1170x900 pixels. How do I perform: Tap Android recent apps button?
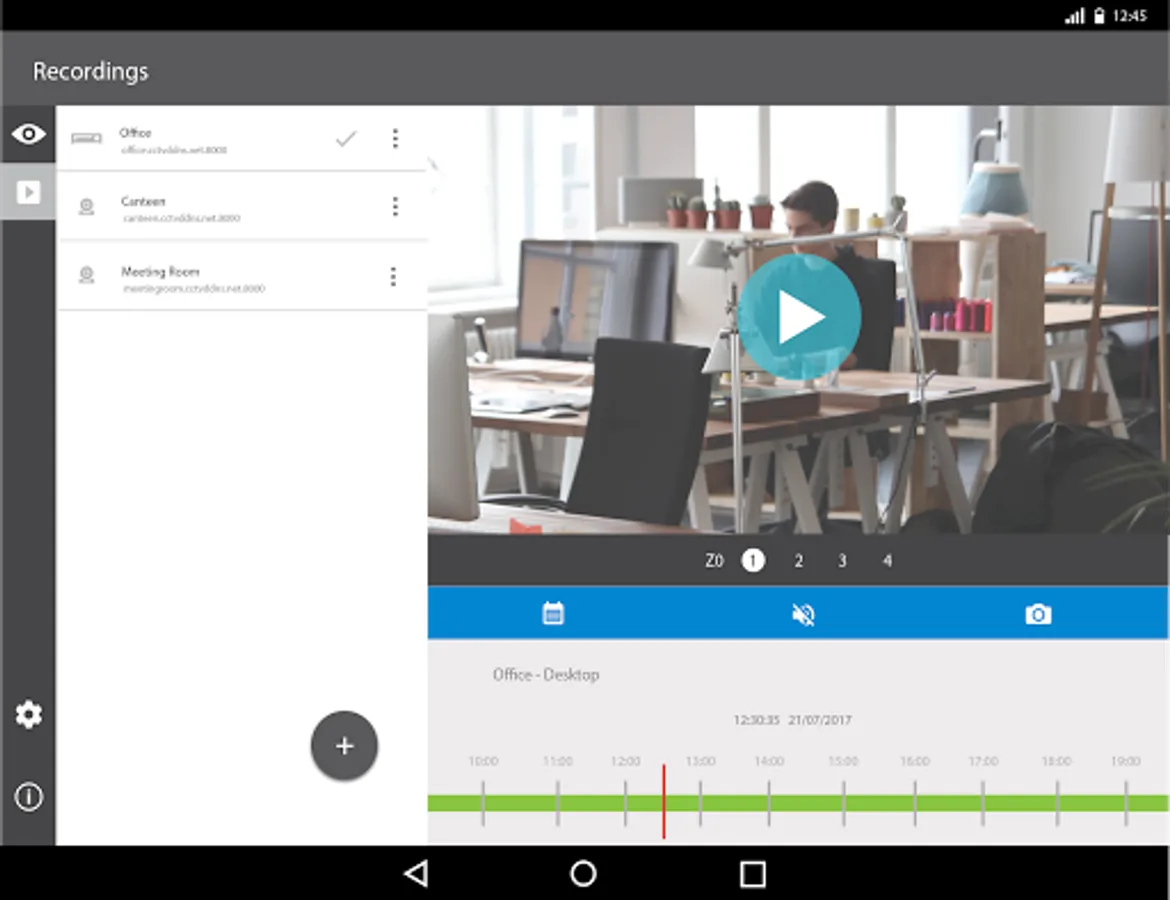752,874
